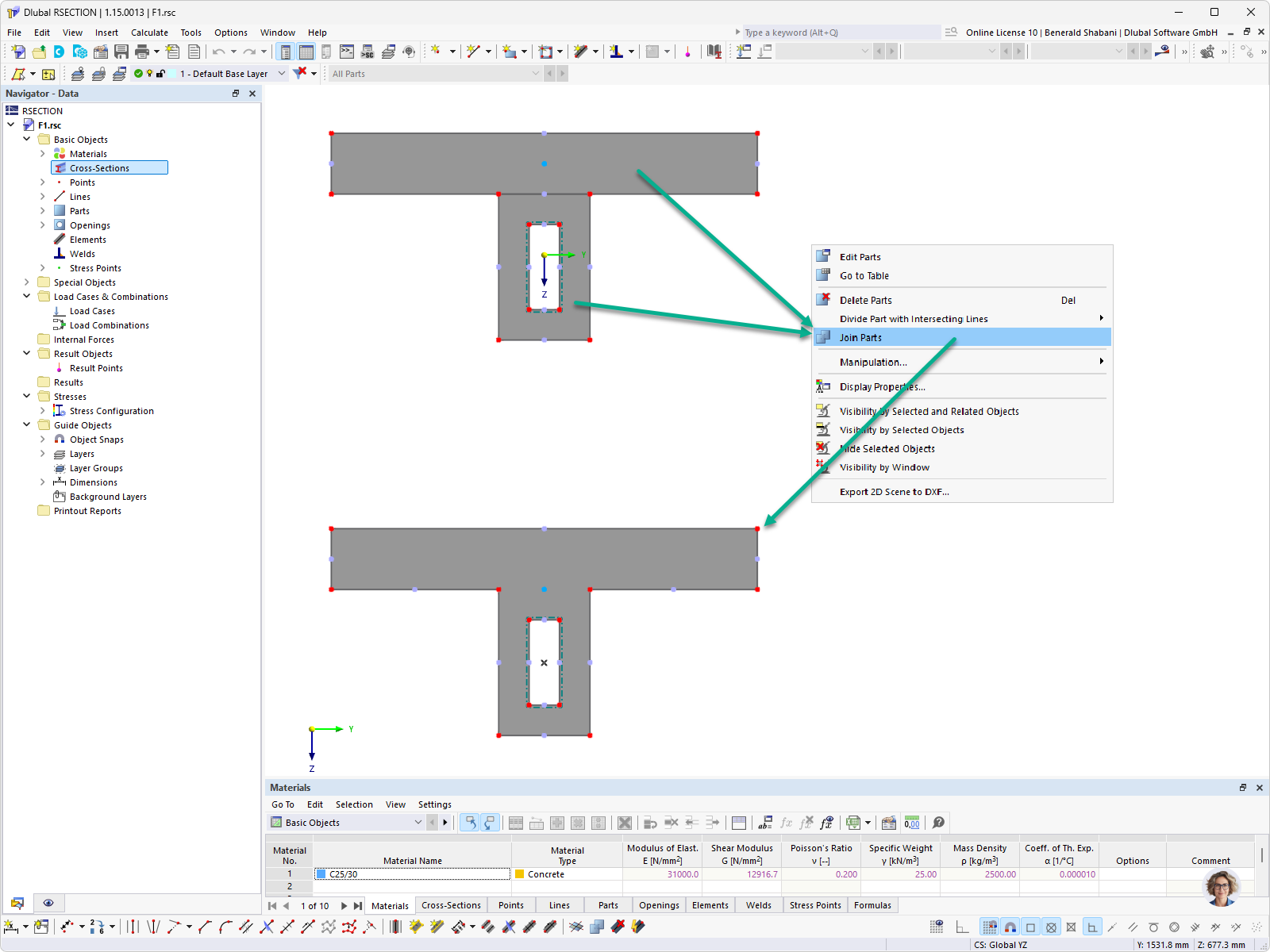Click Edit Parts in context menu
Screen dimensions: 1270x952
pos(962,257)
